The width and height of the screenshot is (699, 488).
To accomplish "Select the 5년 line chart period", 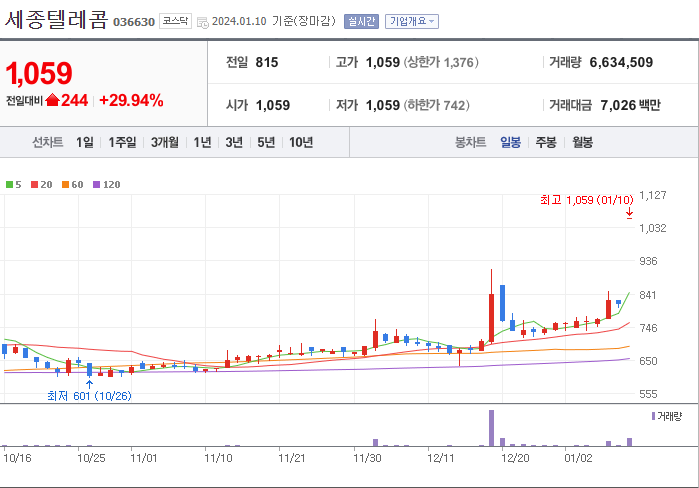I will (x=266, y=143).
